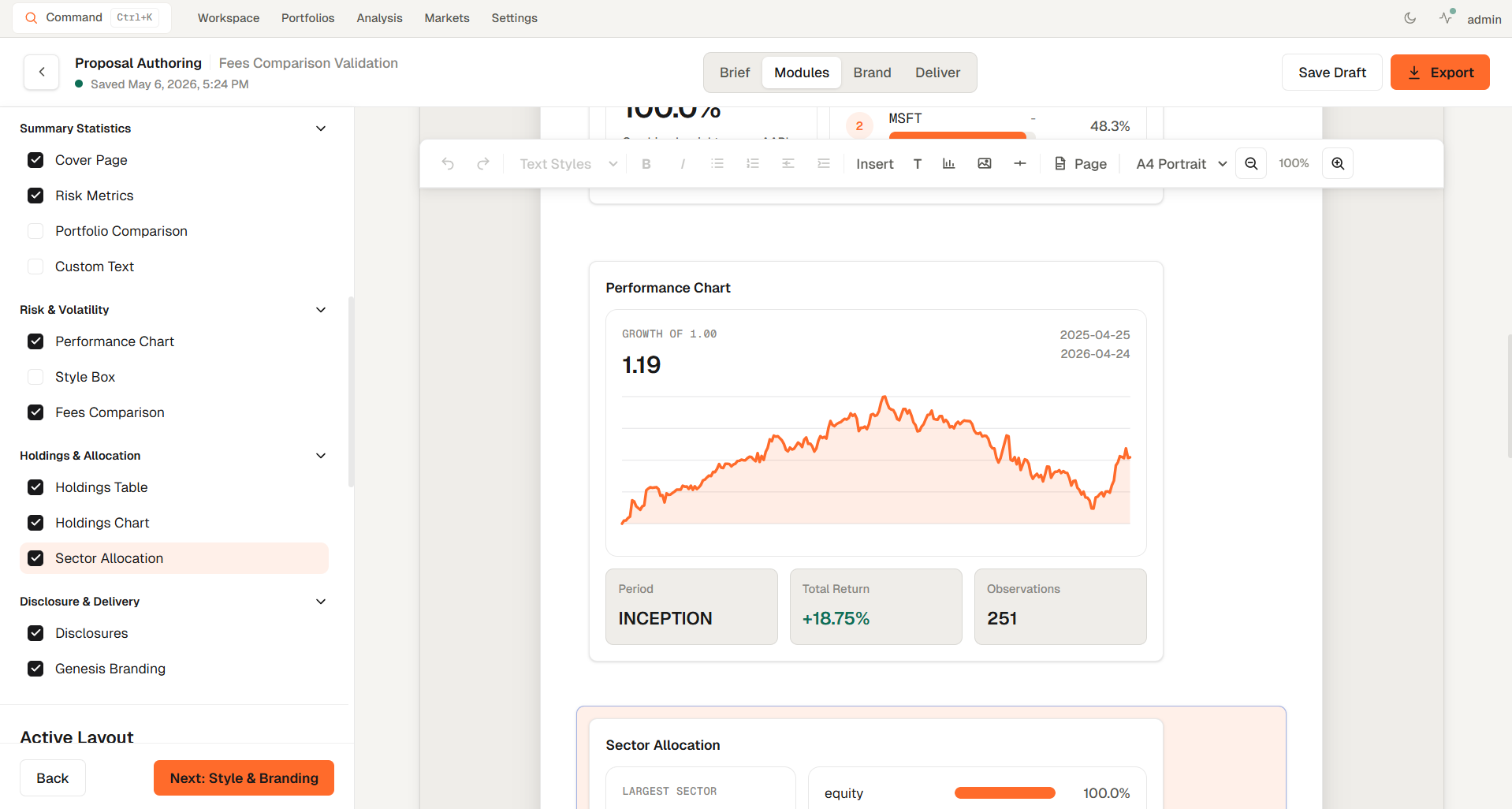Insert a chart using bar chart icon
The image size is (1512, 809).
click(949, 164)
